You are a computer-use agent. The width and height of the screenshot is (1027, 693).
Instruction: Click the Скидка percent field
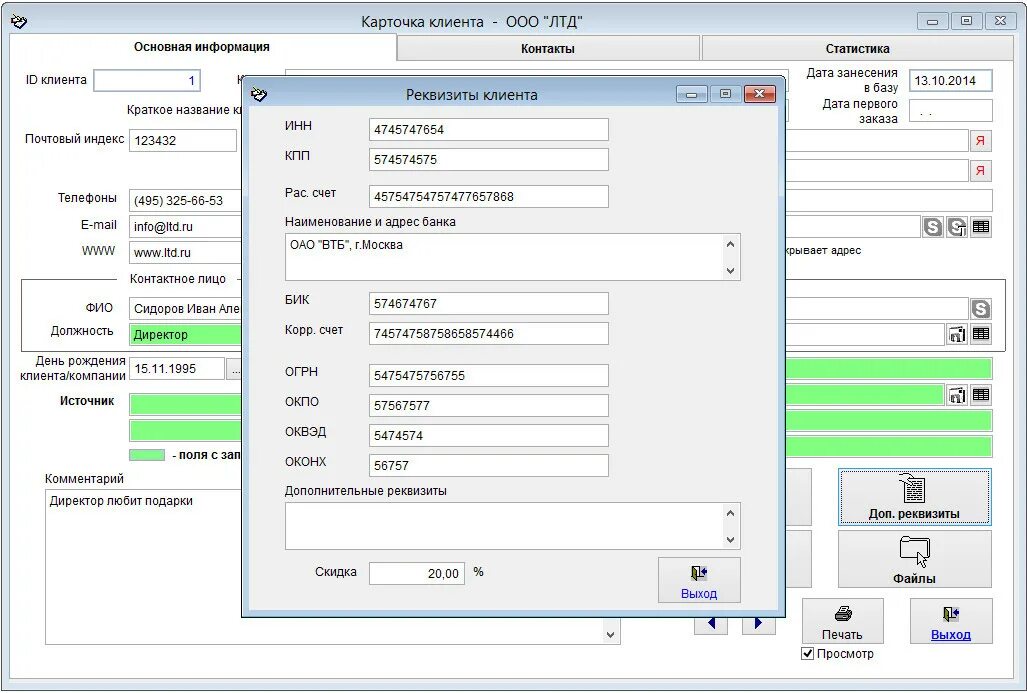417,574
